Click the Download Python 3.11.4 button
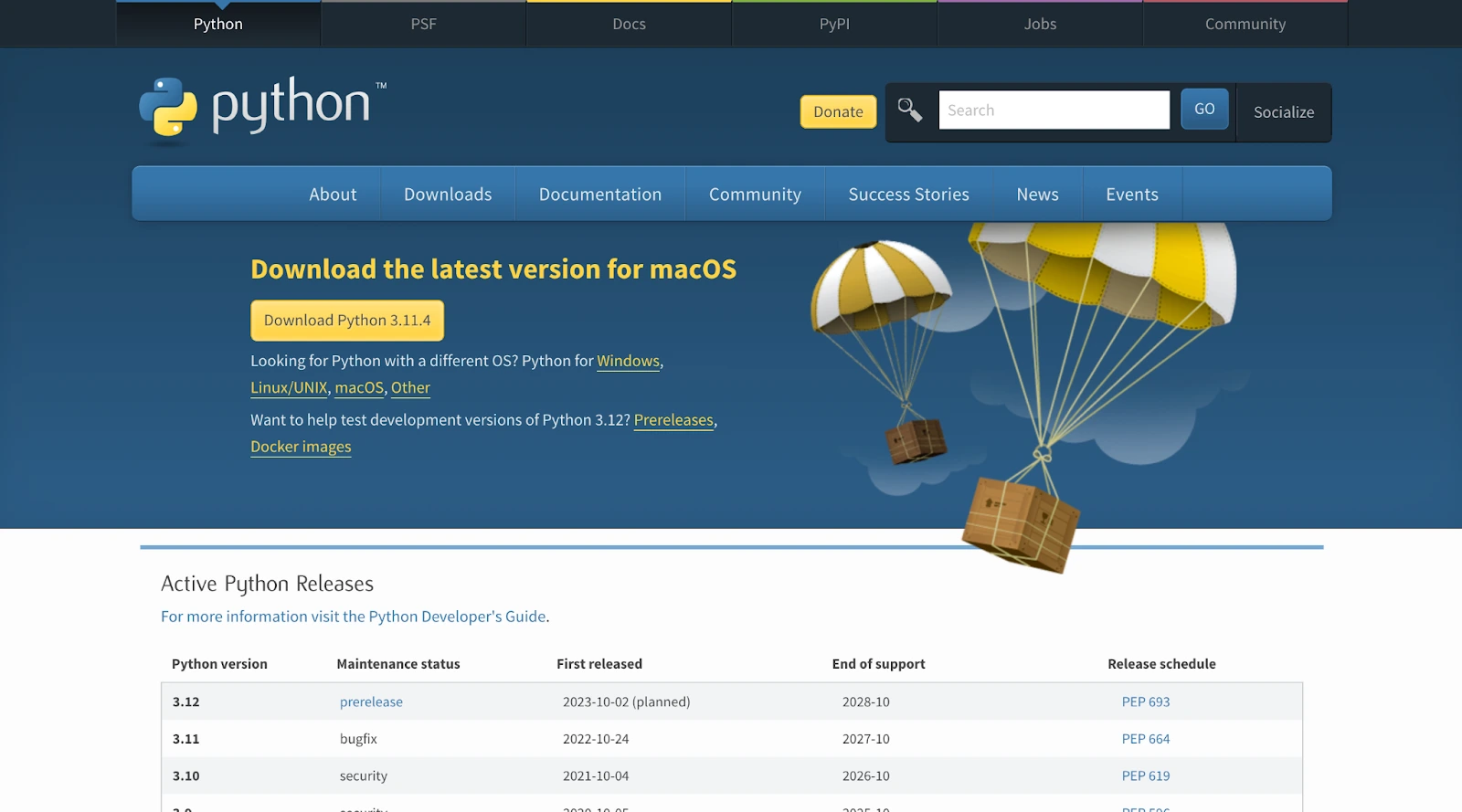The width and height of the screenshot is (1462, 812). pyautogui.click(x=347, y=321)
